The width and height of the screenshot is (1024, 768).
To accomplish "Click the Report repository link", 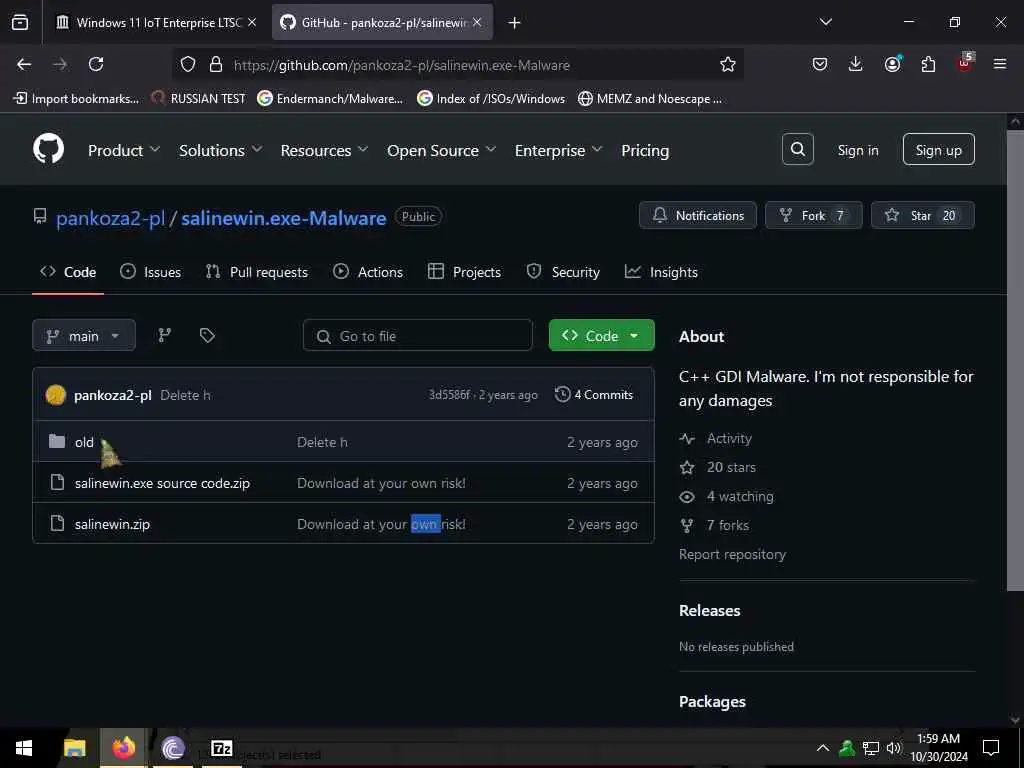I will tap(732, 554).
